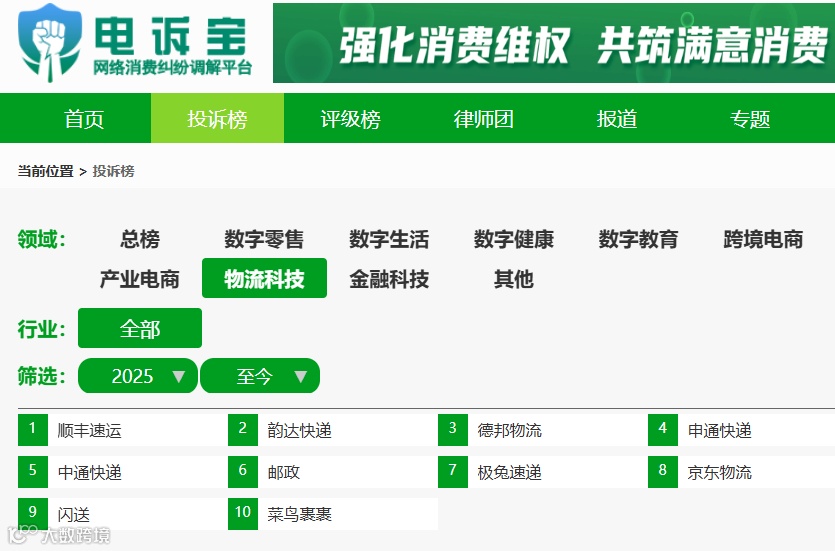Open rank 7 极兔速递 entry
835x551 pixels.
(543, 472)
